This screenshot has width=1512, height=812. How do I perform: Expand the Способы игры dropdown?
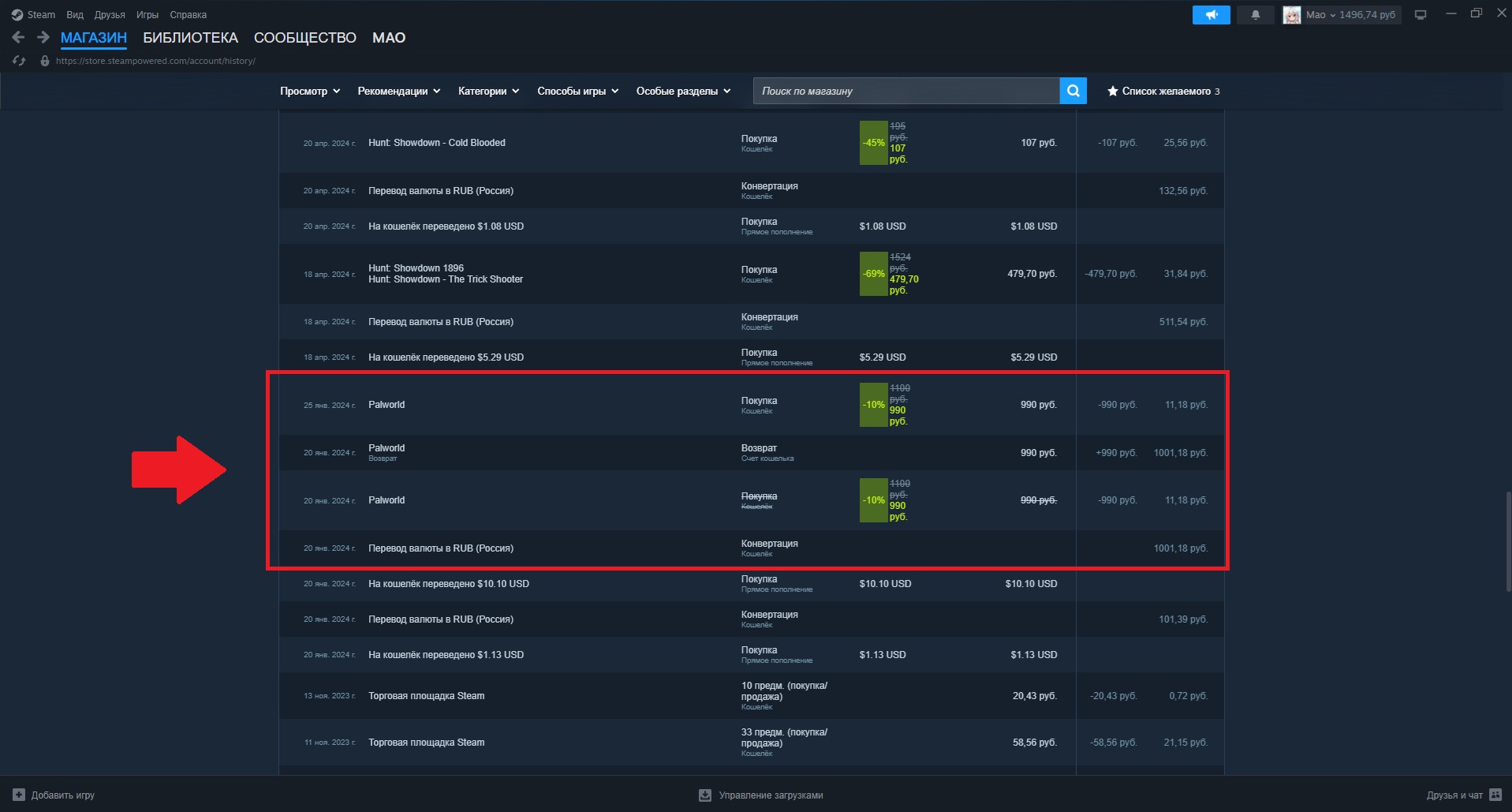click(x=578, y=92)
